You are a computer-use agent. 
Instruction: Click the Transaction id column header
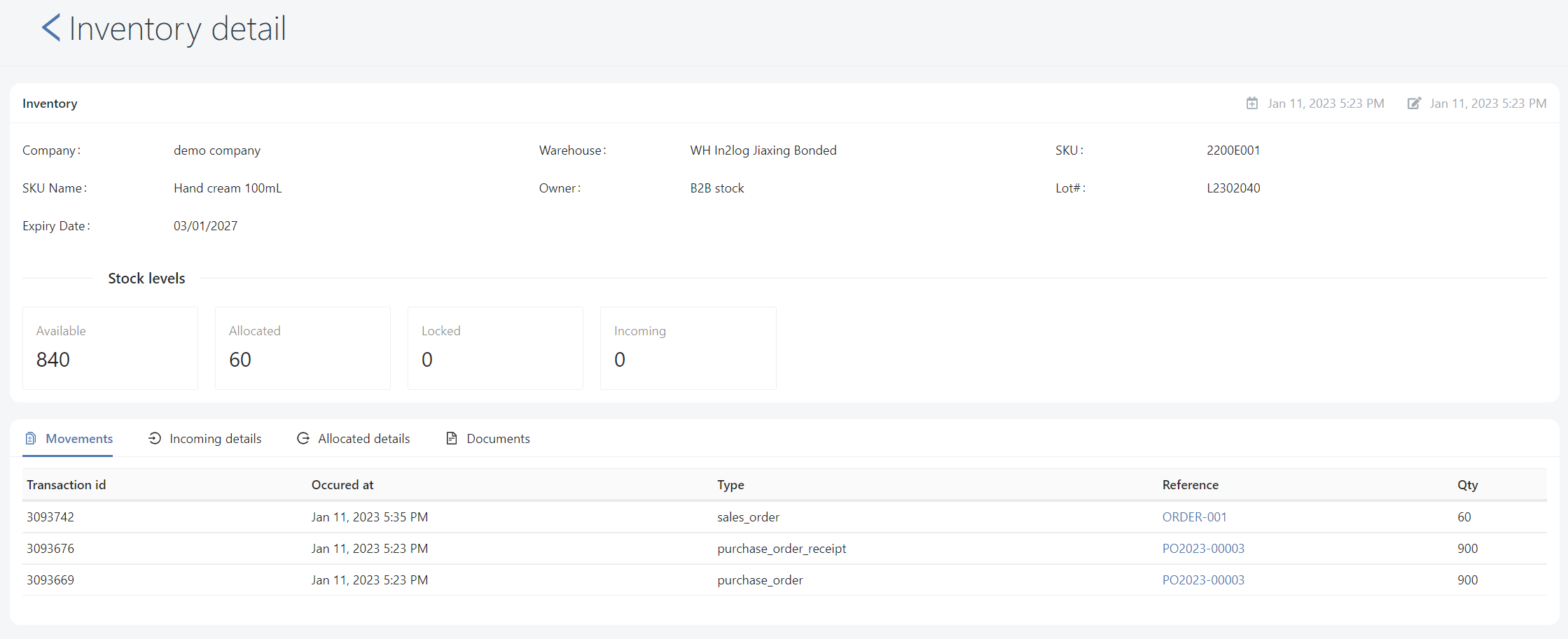point(67,485)
